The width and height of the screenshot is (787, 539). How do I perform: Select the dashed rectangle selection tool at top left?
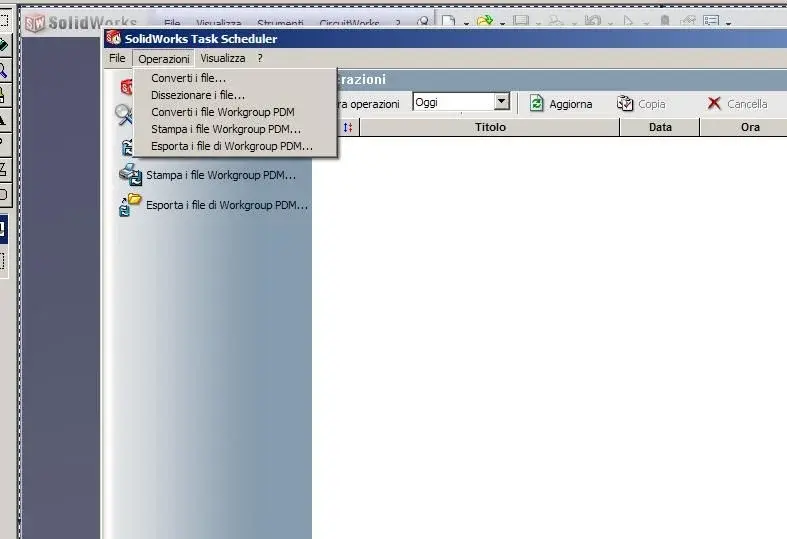click(x=4, y=20)
